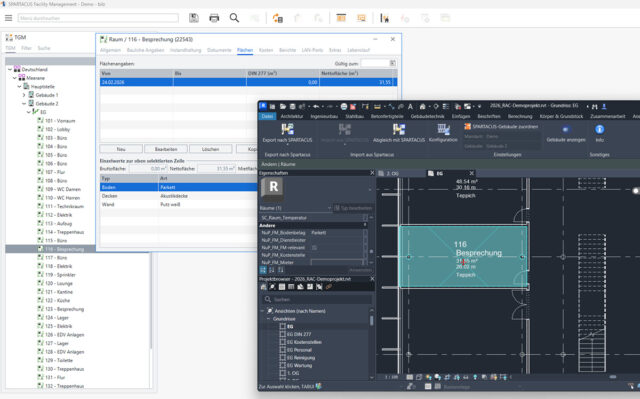Viewport: 640px width, 399px height.
Task: Click the dark toolbar icon after the orange ones
Action: [x=384, y=18]
